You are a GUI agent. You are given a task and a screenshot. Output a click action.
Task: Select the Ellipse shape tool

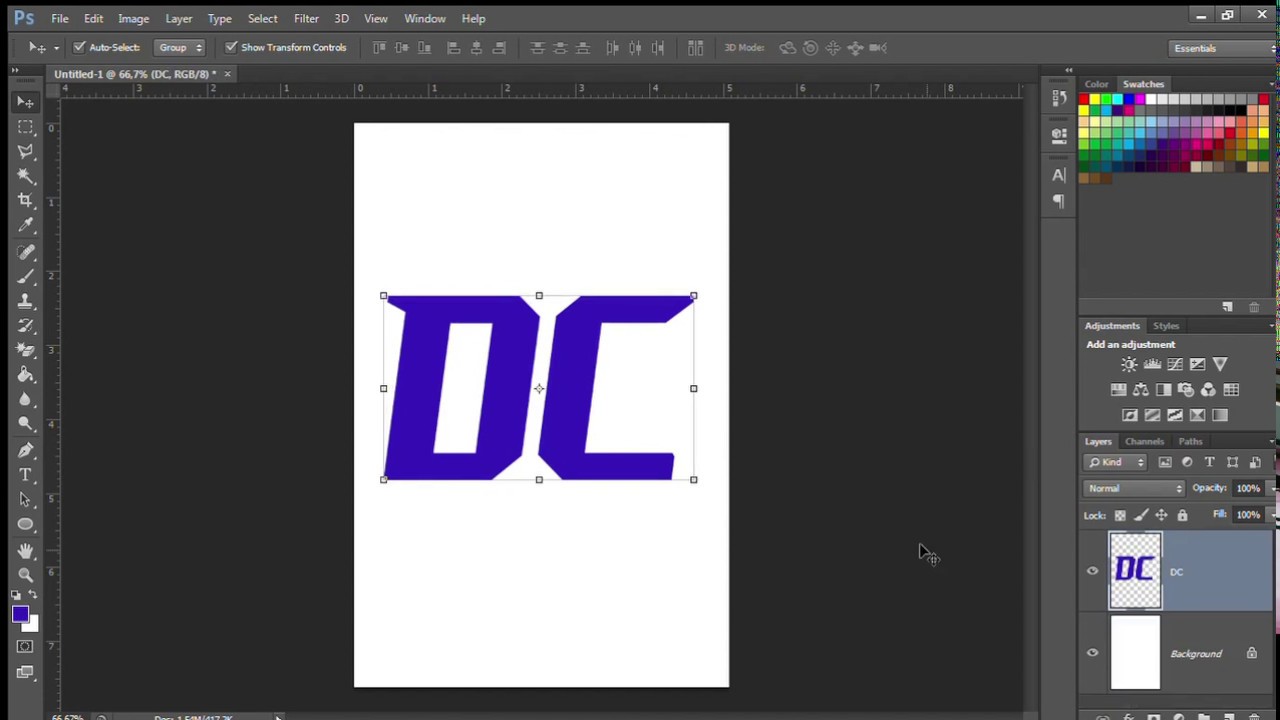[x=26, y=524]
